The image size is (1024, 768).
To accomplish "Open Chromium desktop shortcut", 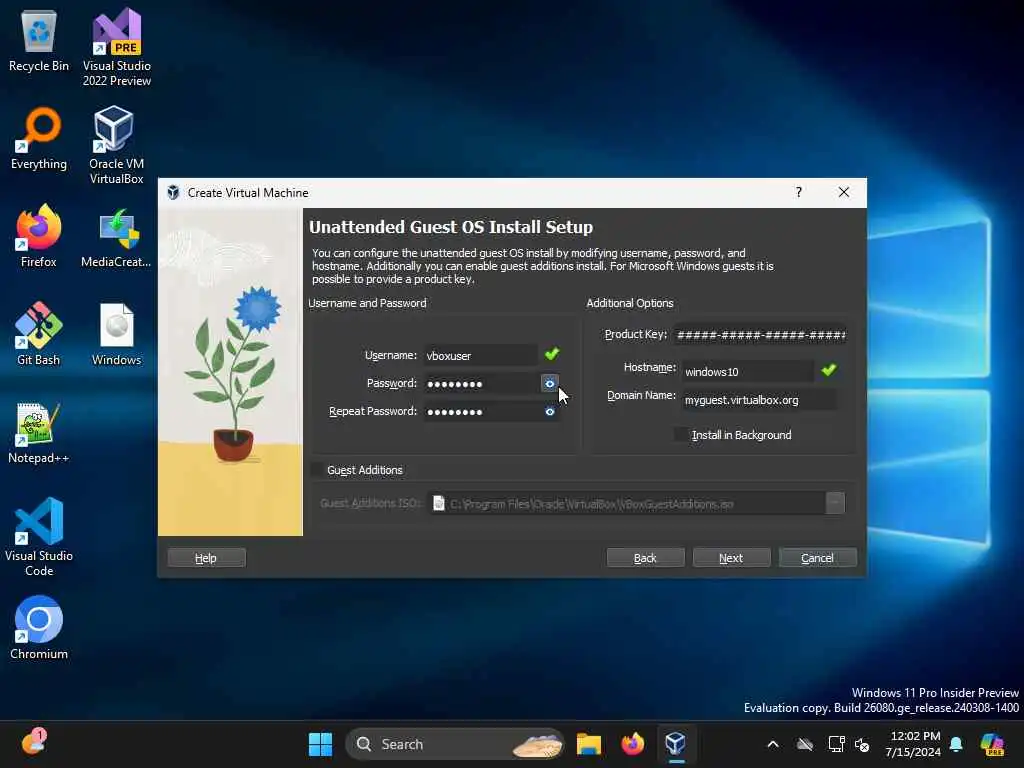I will click(39, 628).
